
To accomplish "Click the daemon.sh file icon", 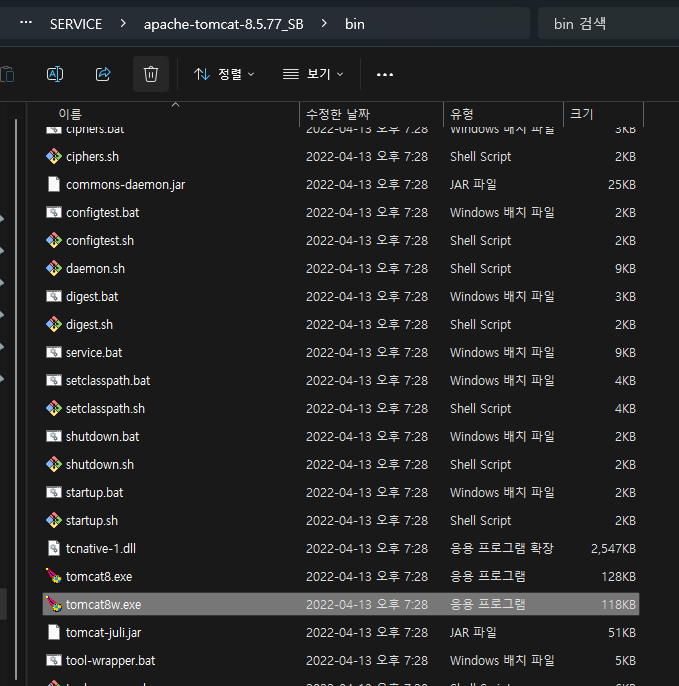I will (x=54, y=268).
